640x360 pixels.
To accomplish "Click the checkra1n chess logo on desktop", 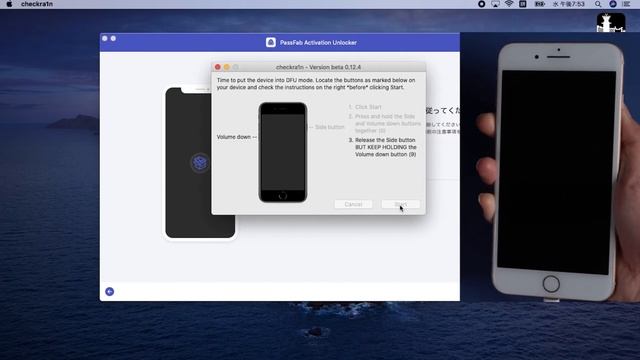I will 611,22.
